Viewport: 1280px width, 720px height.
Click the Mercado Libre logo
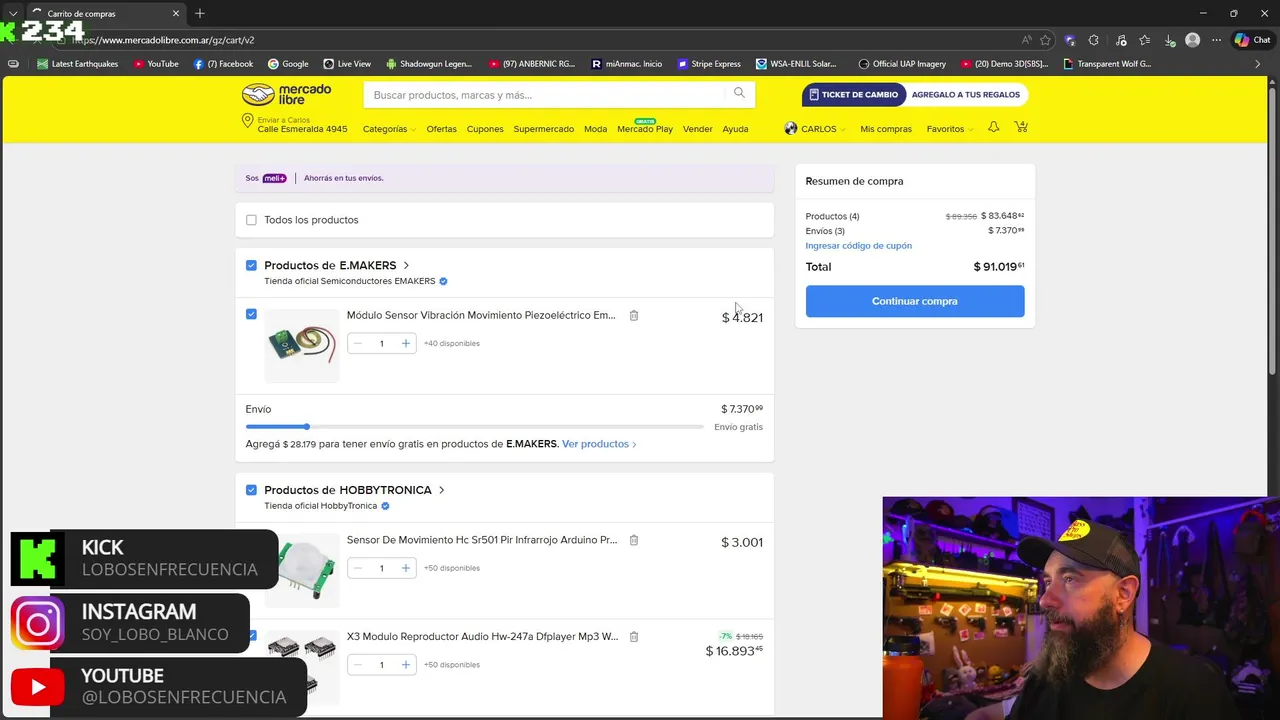[286, 95]
